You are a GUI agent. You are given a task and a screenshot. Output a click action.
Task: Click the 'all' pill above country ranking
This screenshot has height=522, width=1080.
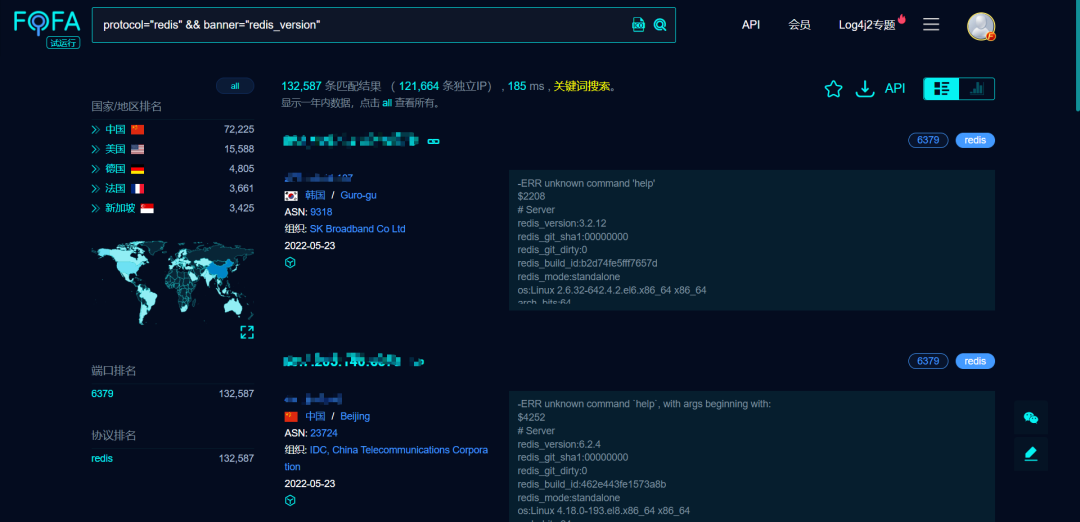click(235, 86)
